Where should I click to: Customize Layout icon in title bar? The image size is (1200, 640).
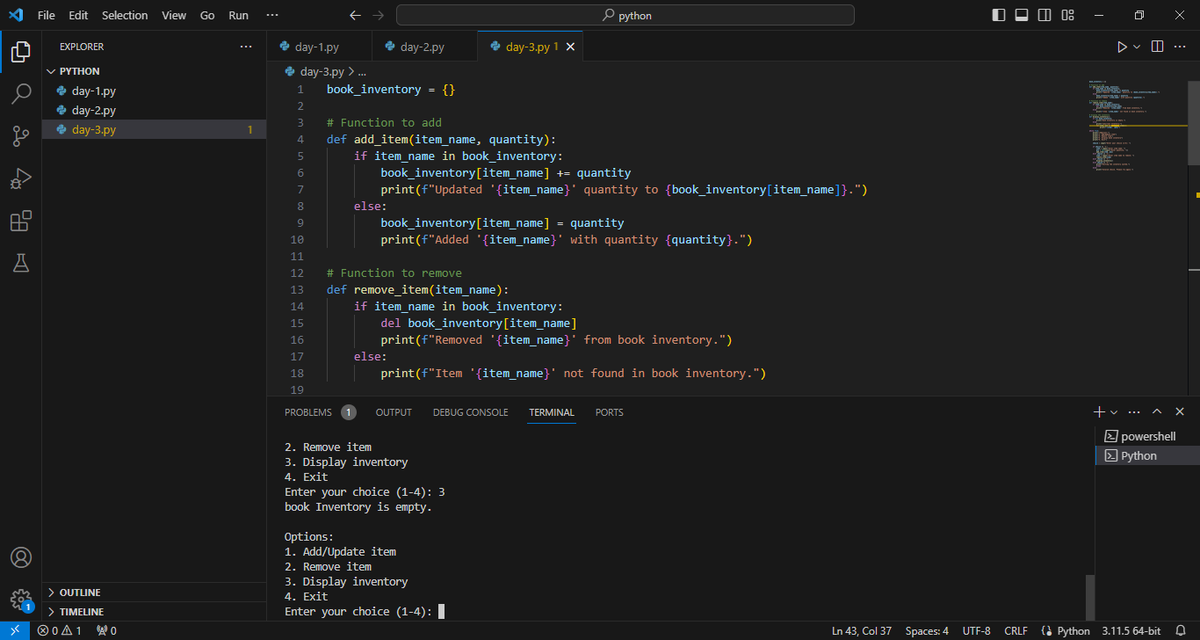click(x=1067, y=15)
